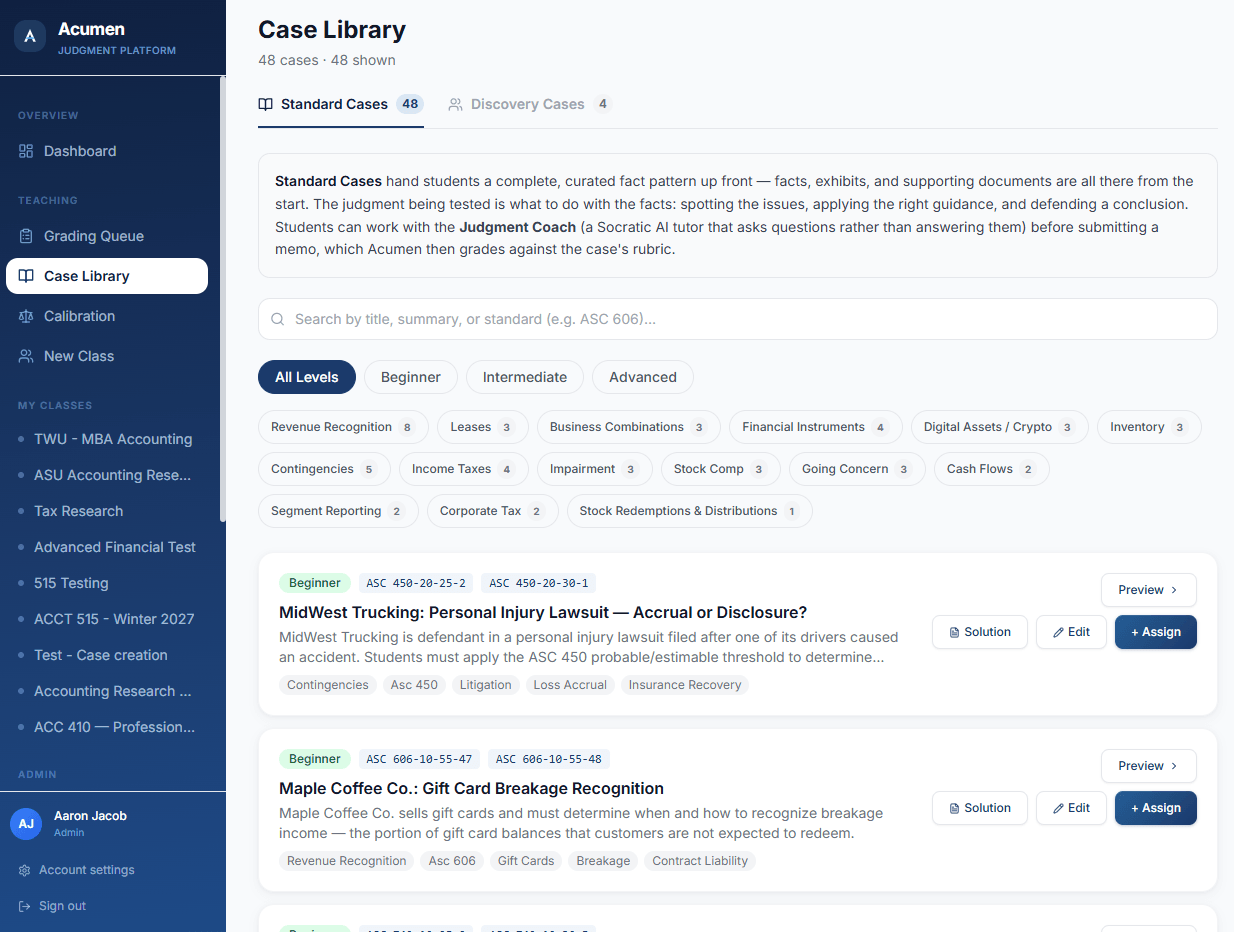Open Test - Case creation class
Viewport: 1234px width, 932px height.
click(107, 655)
